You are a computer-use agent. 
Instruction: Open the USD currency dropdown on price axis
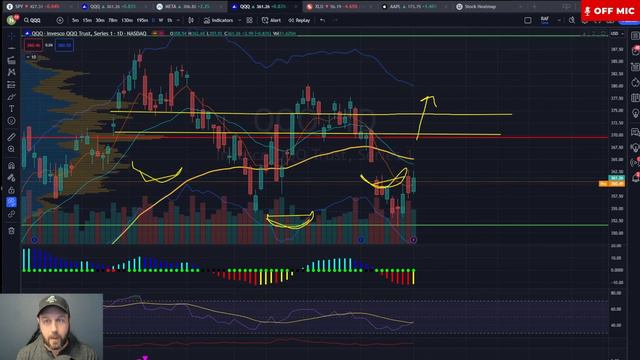617,33
